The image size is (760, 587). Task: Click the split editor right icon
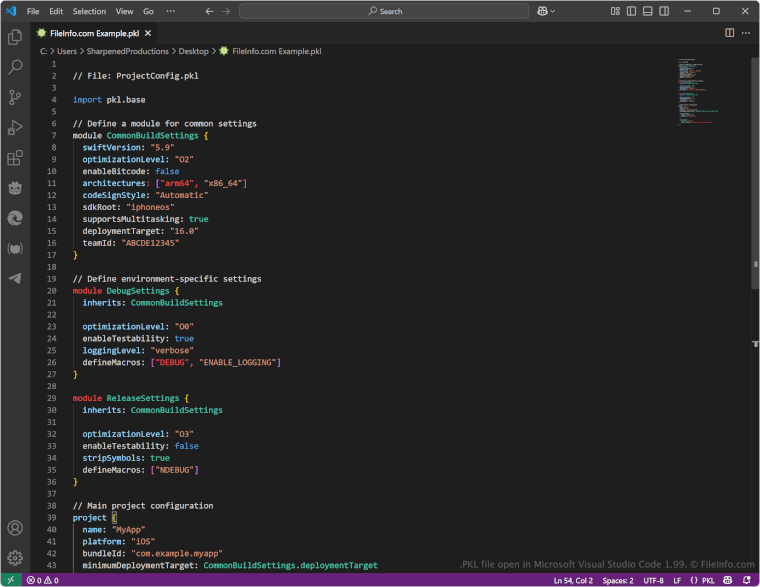point(730,32)
